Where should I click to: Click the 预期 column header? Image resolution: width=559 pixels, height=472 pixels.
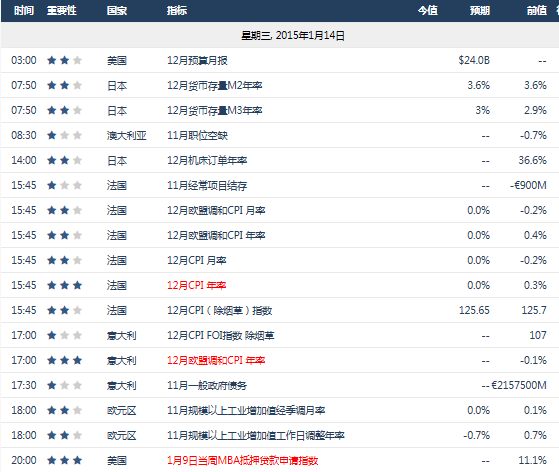pos(479,11)
